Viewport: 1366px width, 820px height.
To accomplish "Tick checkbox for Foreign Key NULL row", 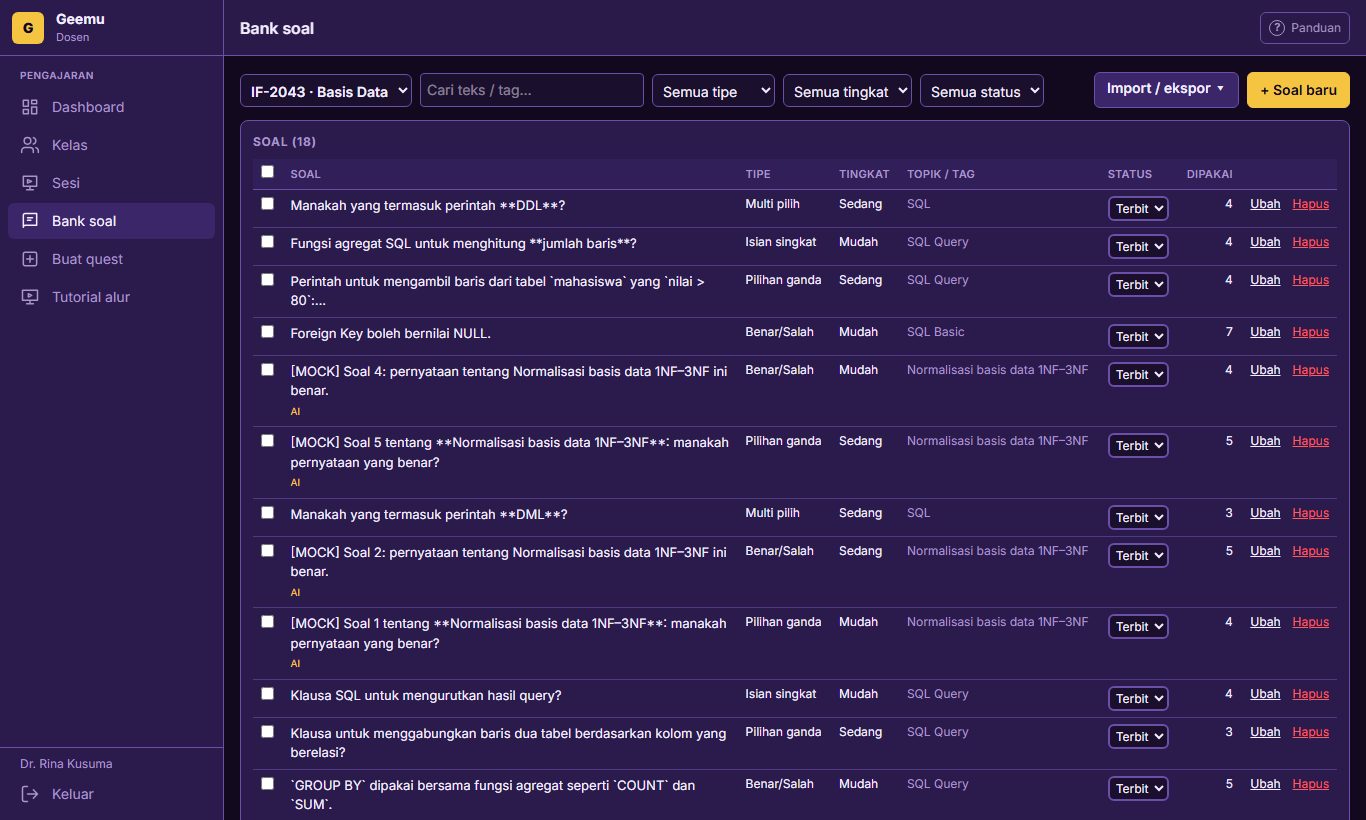I will (267, 331).
